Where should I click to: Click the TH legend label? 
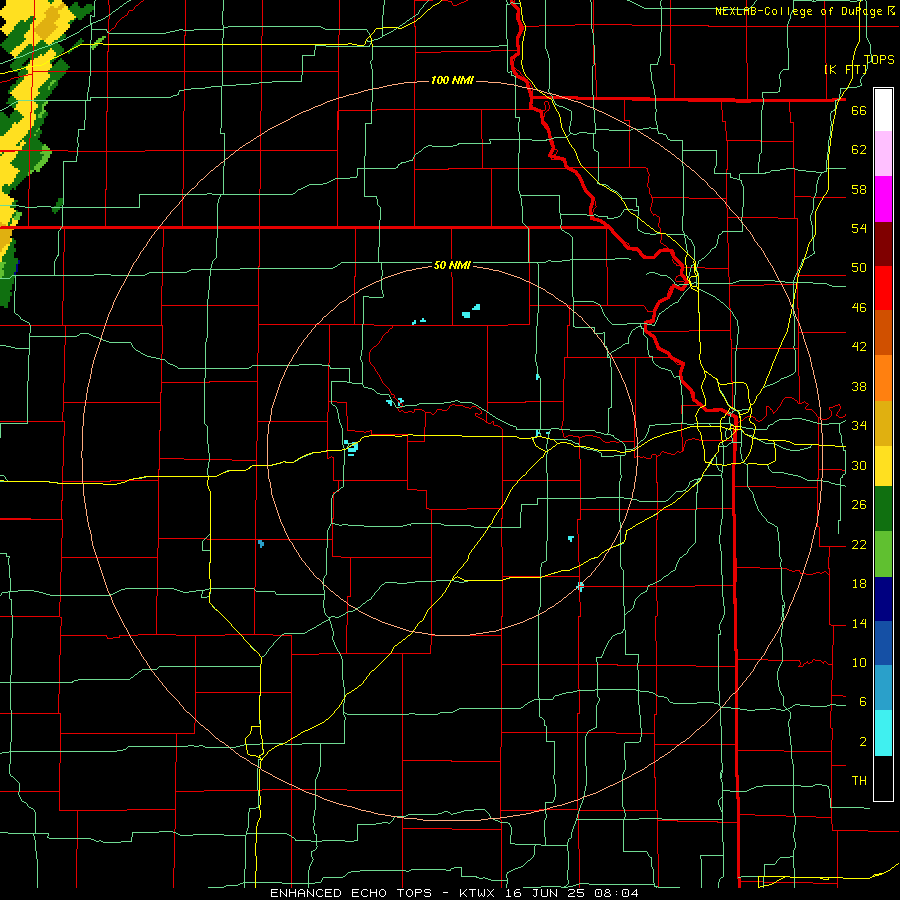(859, 781)
